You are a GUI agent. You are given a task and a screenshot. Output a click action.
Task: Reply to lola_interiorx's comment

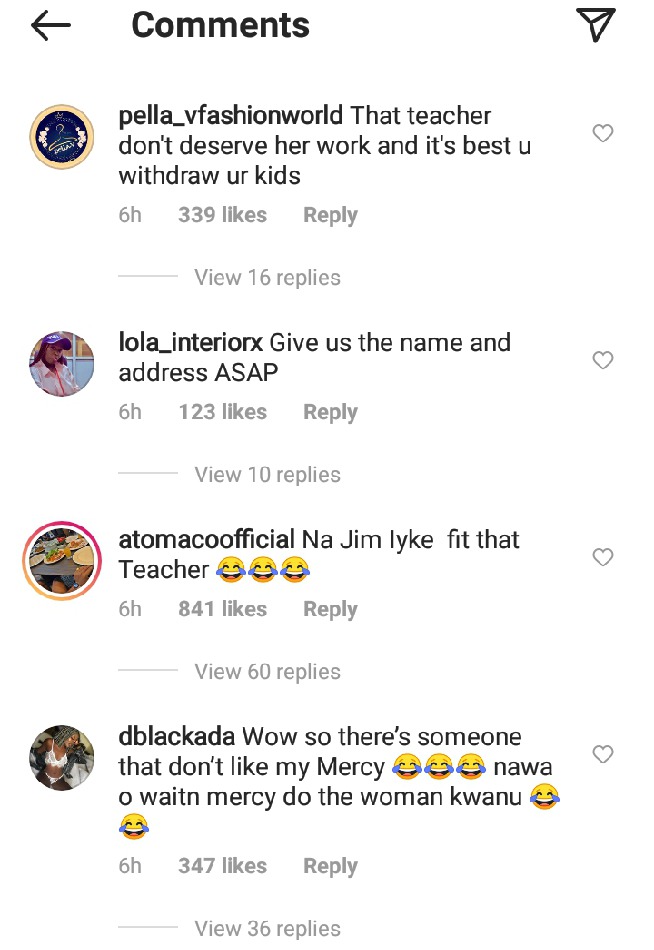pos(330,412)
